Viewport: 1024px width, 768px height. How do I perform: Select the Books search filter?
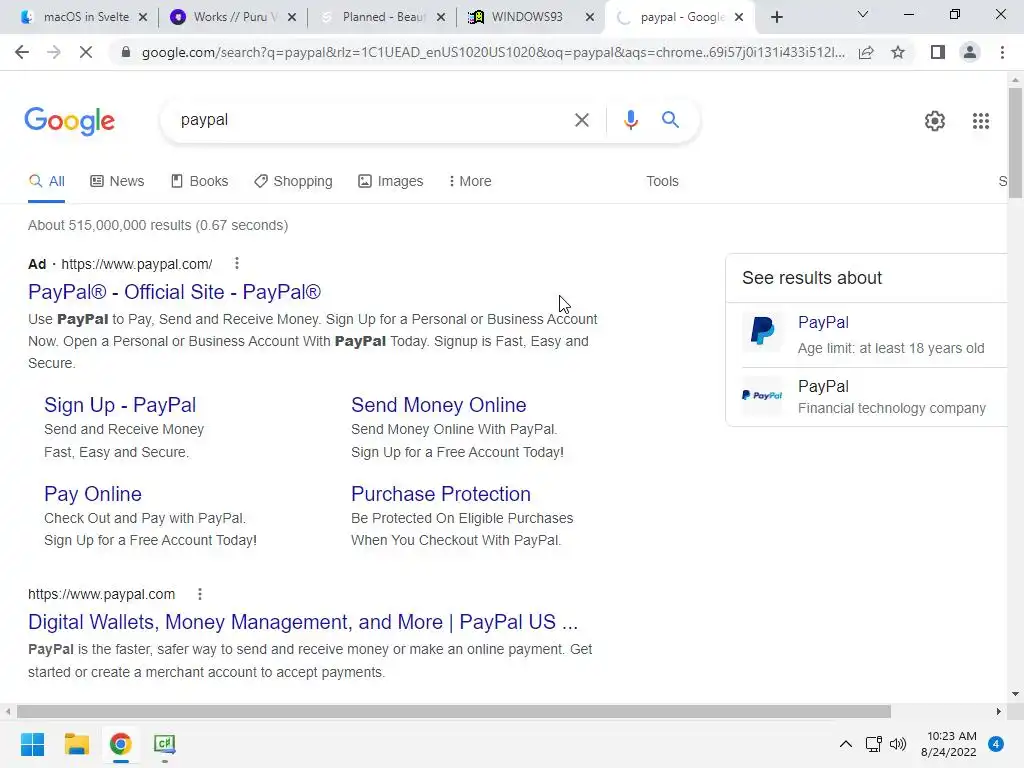tap(199, 182)
